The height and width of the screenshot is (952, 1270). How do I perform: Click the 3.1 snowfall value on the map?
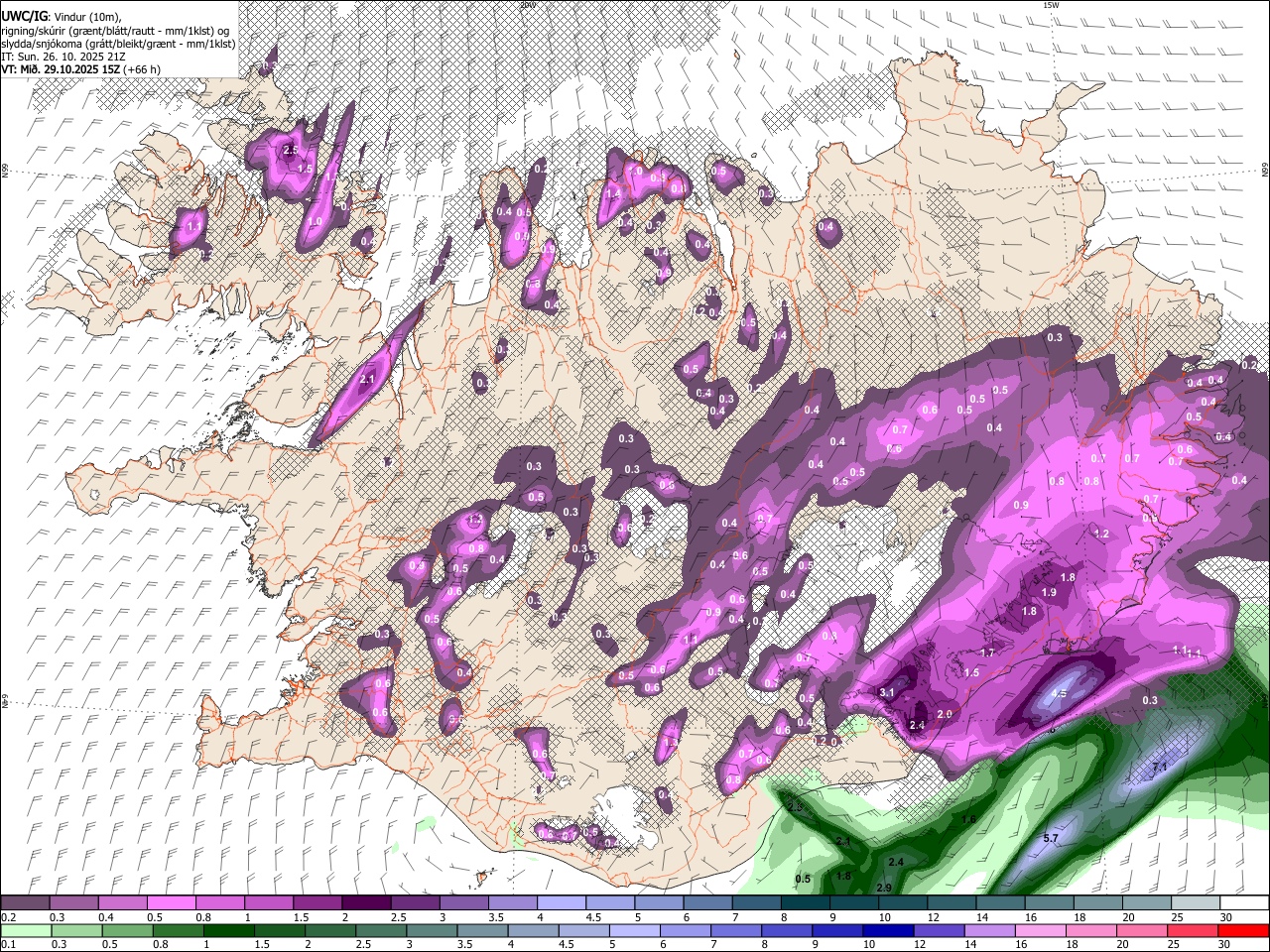click(x=887, y=692)
